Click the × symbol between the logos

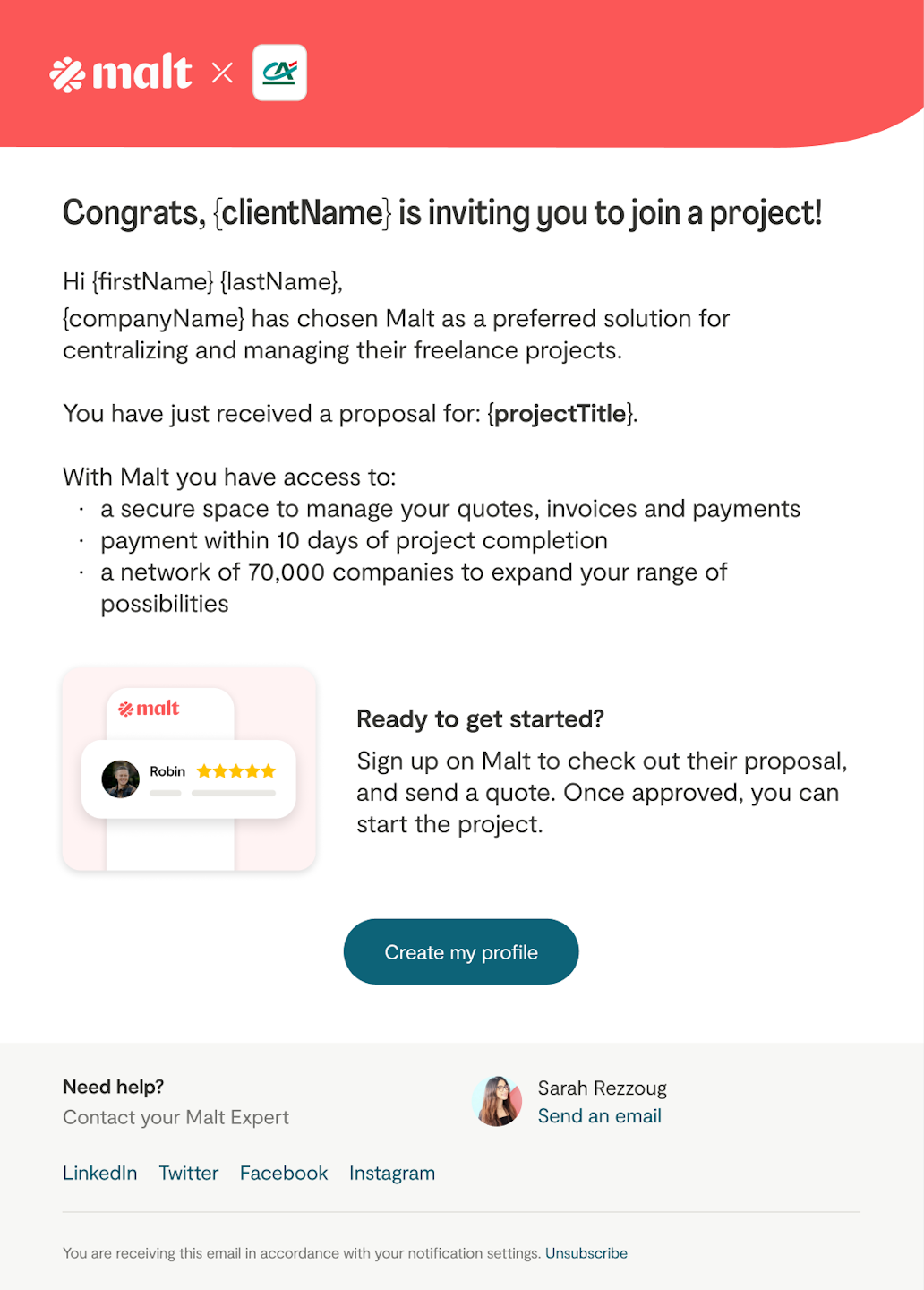(222, 73)
